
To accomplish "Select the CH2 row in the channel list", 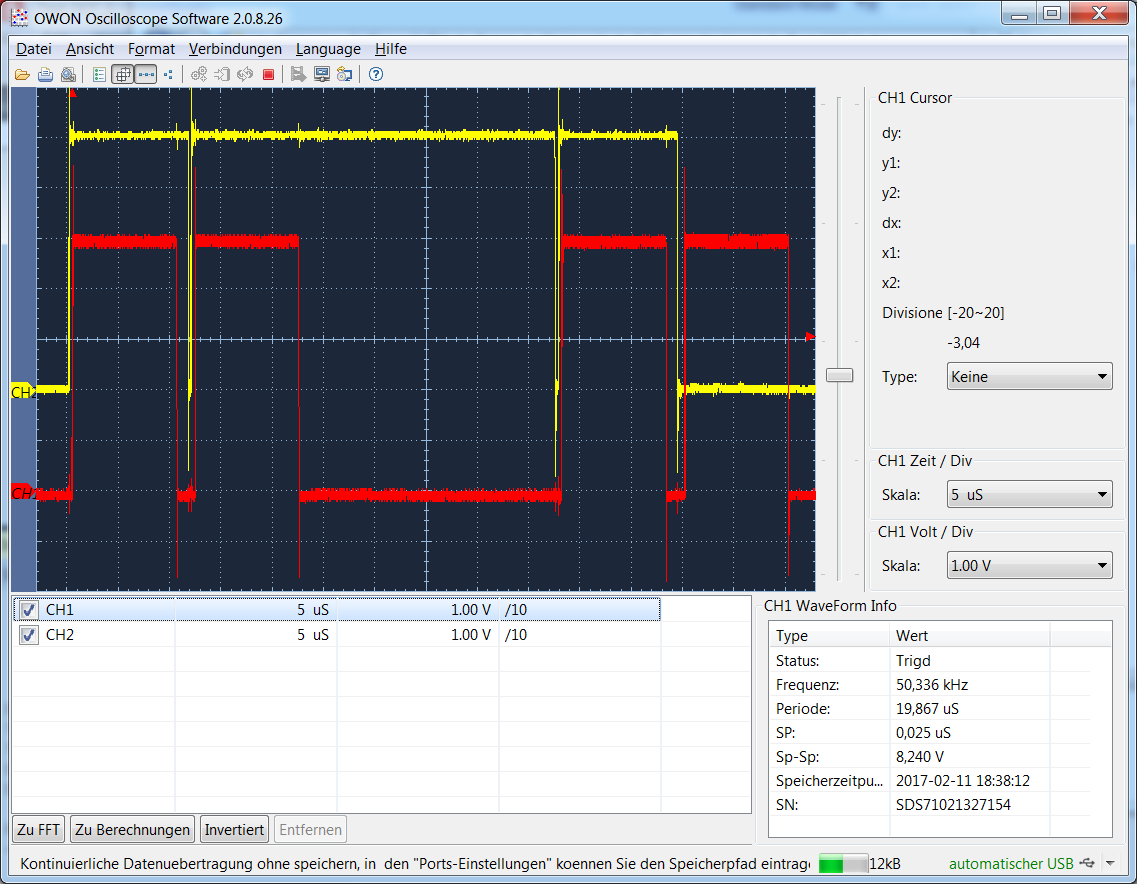I will [336, 635].
